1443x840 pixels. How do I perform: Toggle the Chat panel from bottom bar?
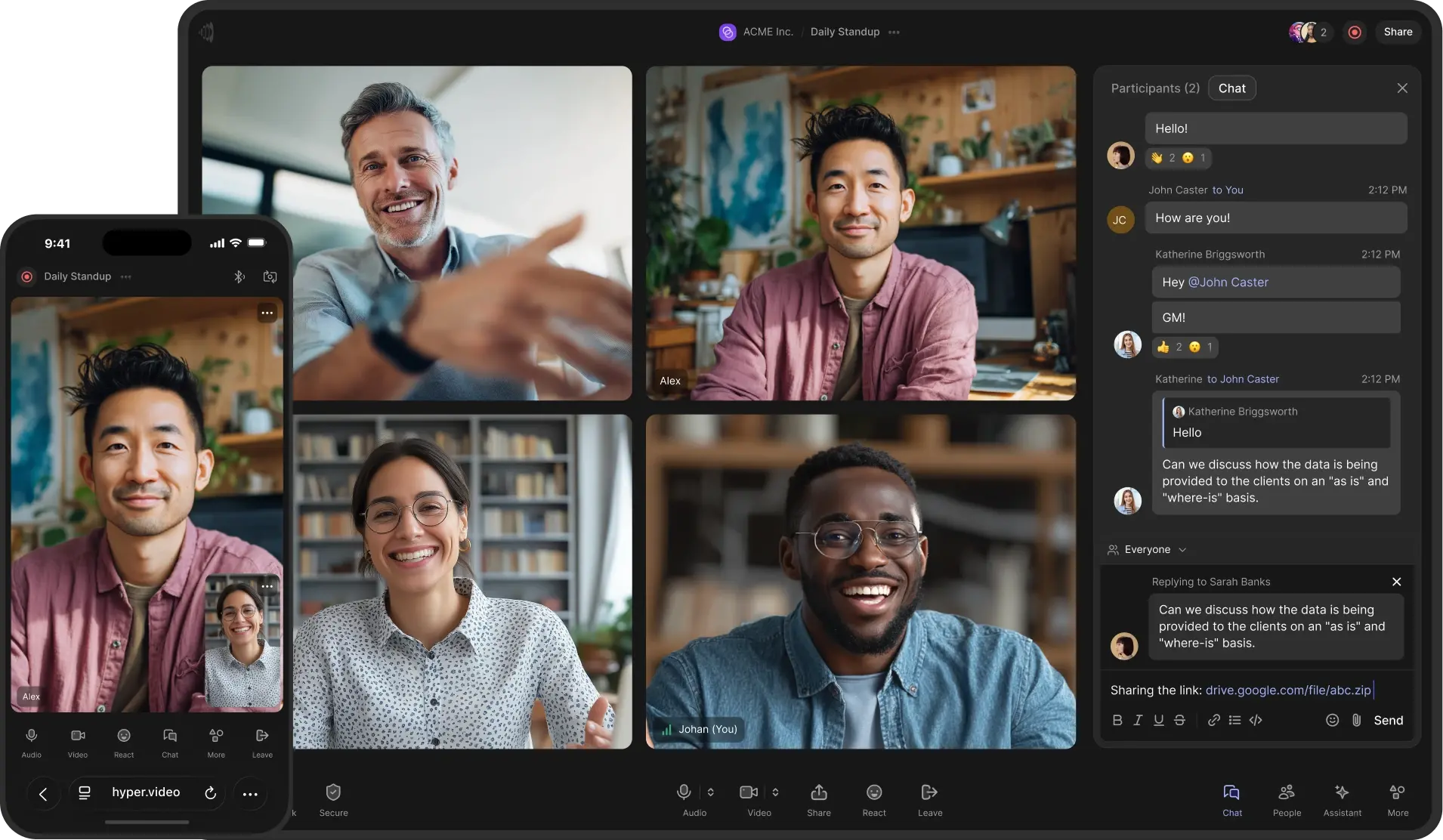coord(1232,800)
